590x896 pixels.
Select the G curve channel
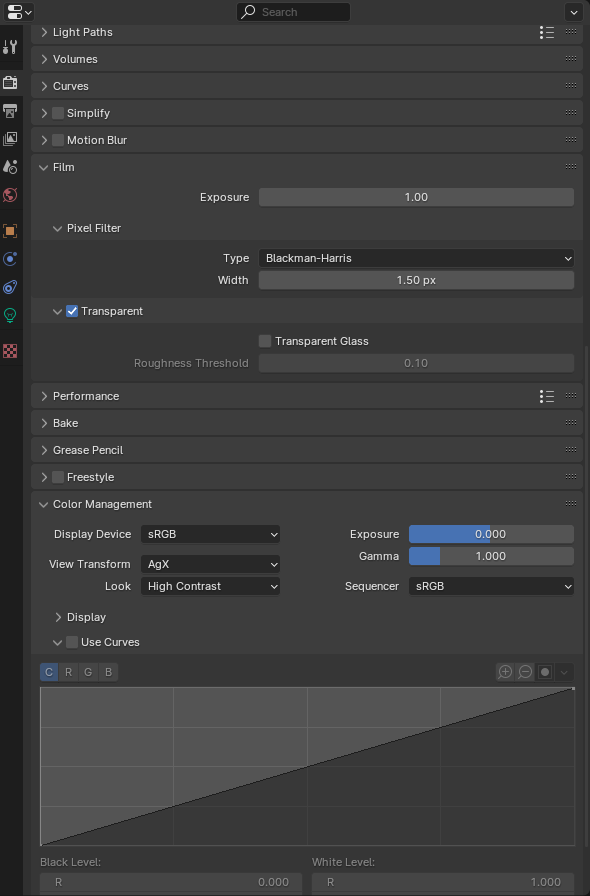click(88, 672)
